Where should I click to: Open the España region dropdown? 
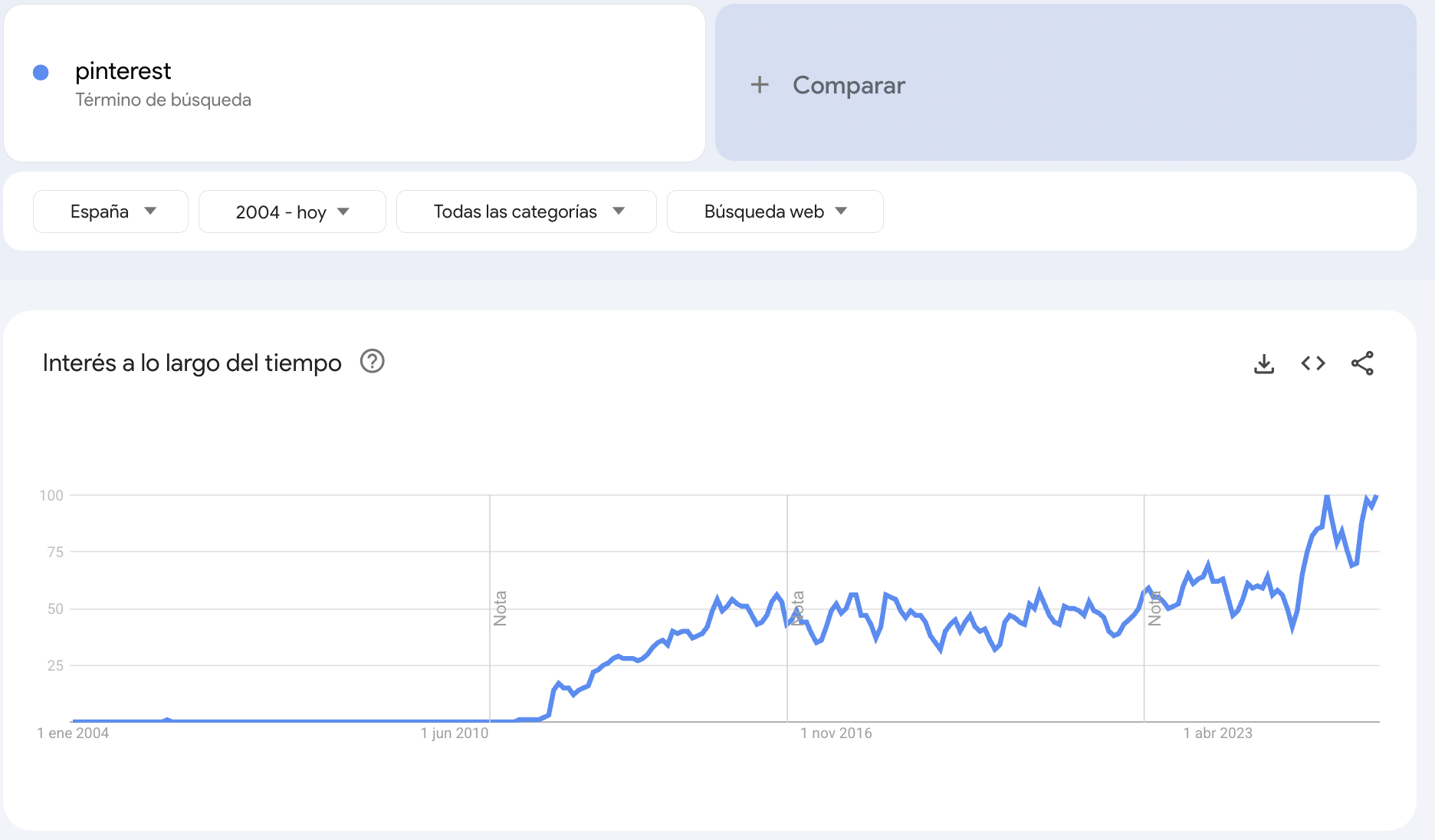tap(111, 212)
